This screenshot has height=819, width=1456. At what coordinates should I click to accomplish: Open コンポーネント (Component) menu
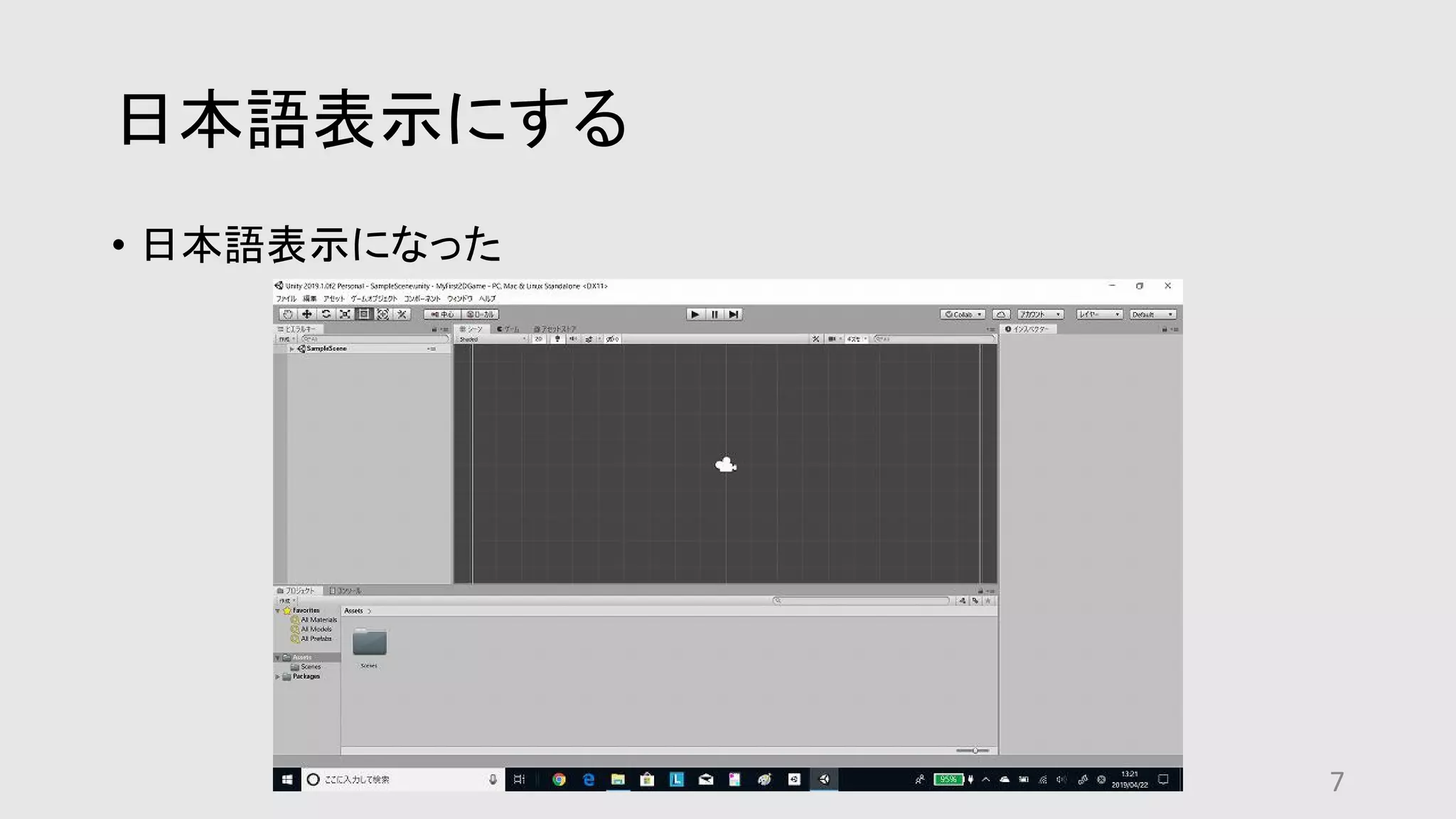(x=422, y=299)
